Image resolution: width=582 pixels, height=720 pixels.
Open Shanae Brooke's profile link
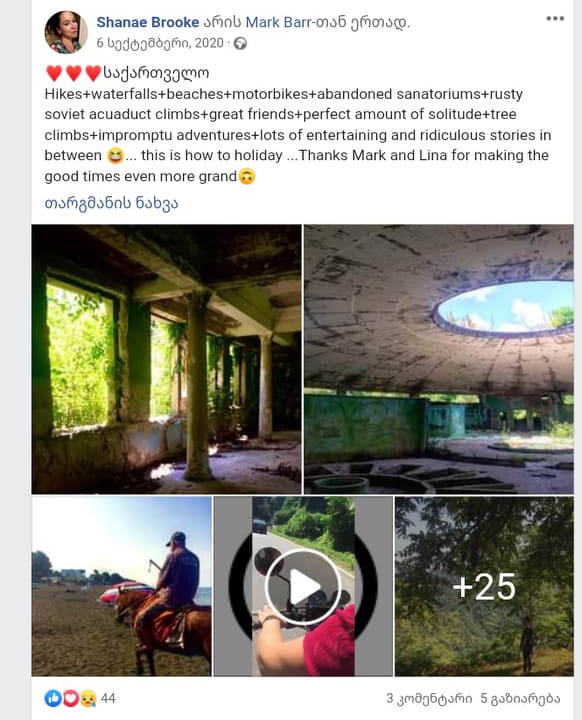[147, 22]
